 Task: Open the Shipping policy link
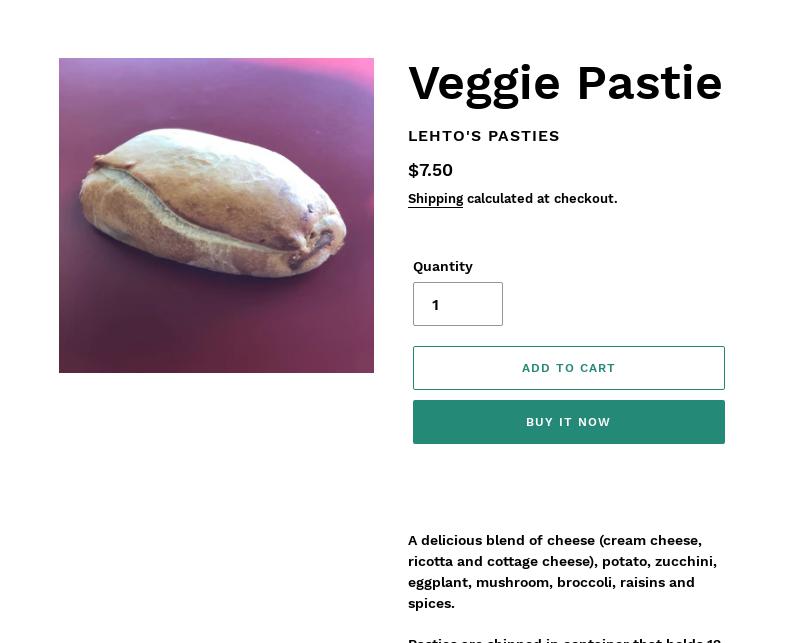click(435, 199)
